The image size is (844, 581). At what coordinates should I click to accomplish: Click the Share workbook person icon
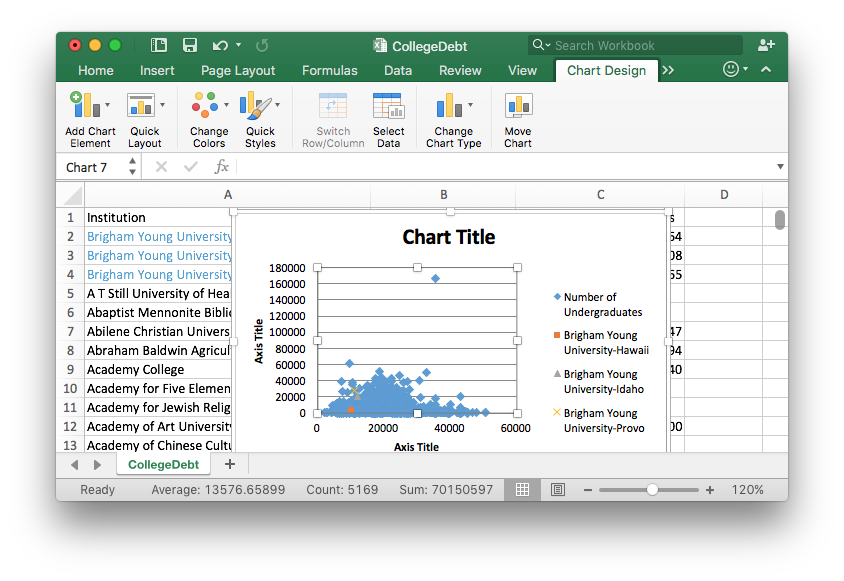(x=766, y=45)
